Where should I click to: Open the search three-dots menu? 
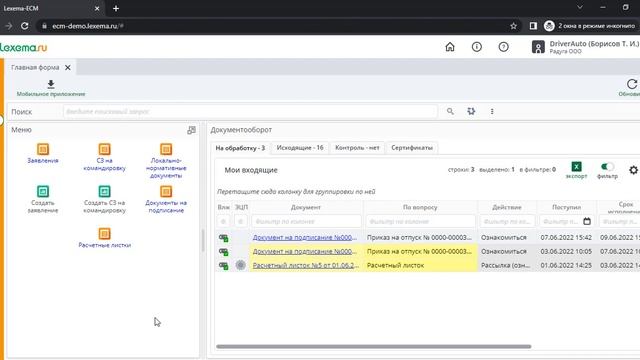pos(492,111)
